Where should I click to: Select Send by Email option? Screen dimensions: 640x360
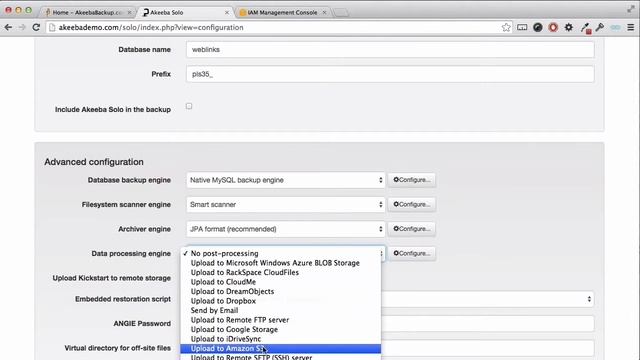(x=281, y=310)
